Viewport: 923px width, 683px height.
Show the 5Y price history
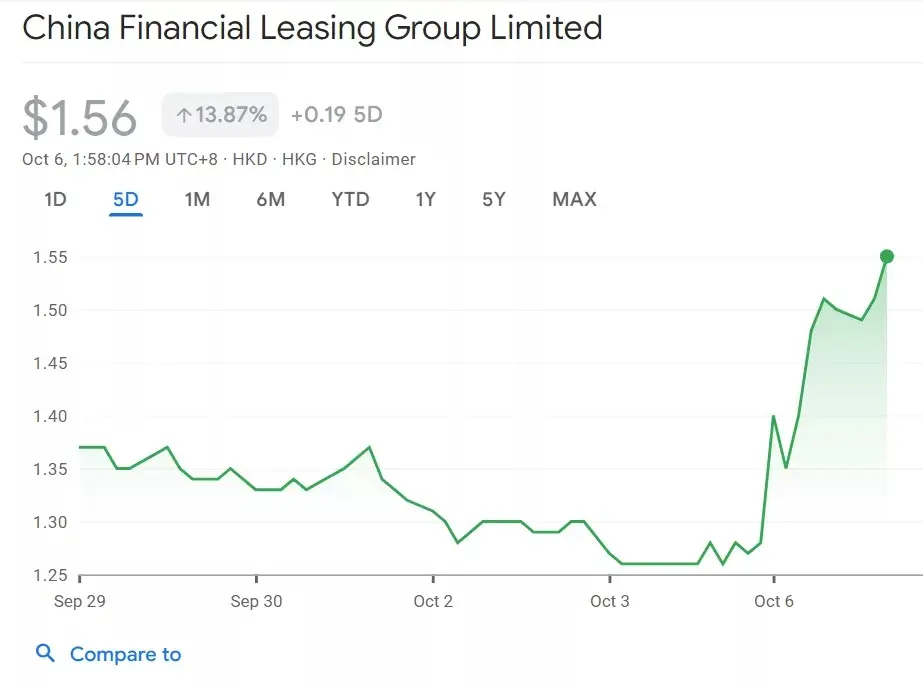[494, 199]
